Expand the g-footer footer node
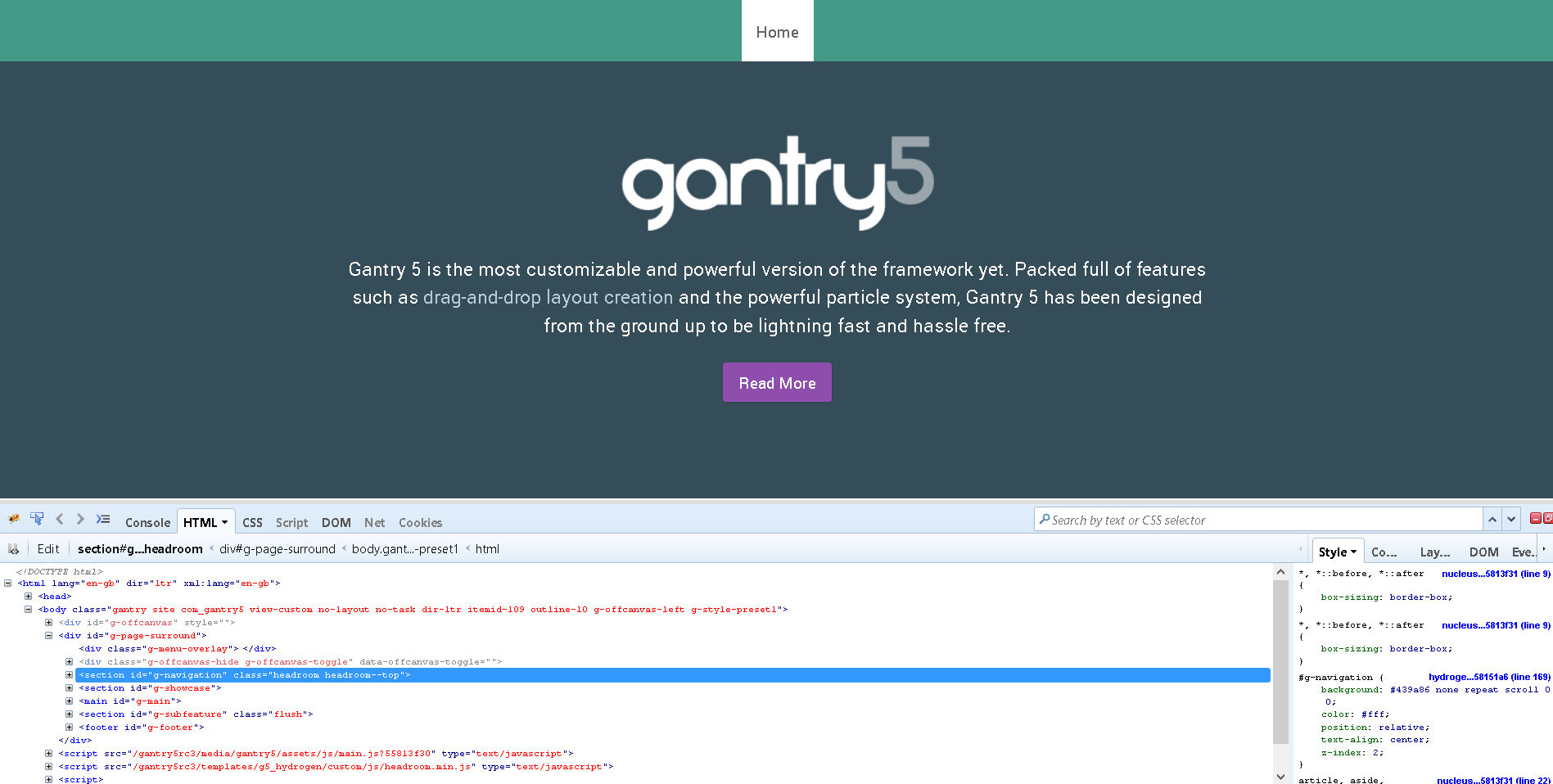This screenshot has width=1553, height=784. (x=70, y=728)
